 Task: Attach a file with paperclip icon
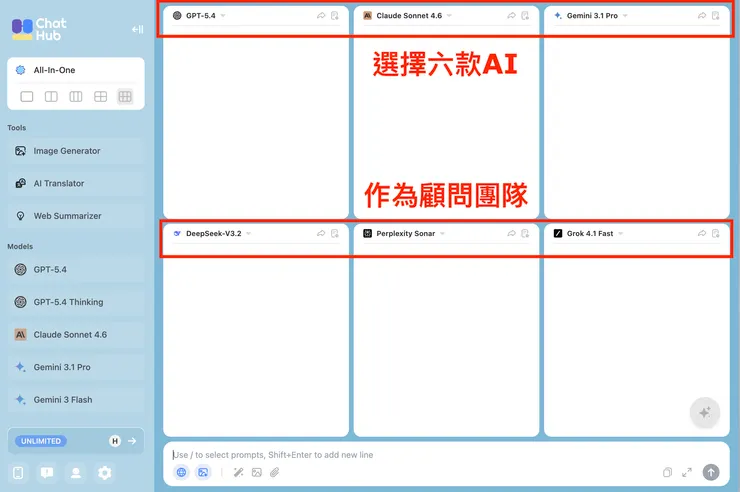tap(275, 472)
